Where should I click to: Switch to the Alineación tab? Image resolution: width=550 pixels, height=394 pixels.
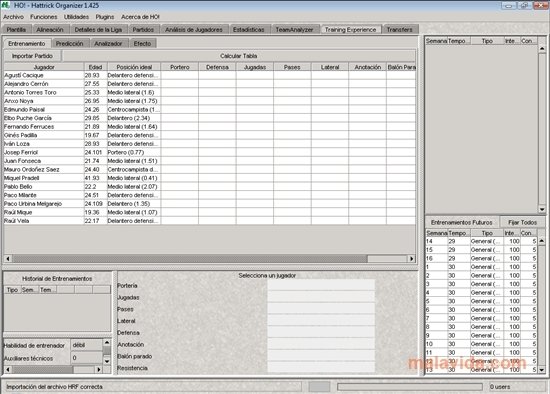pyautogui.click(x=50, y=29)
